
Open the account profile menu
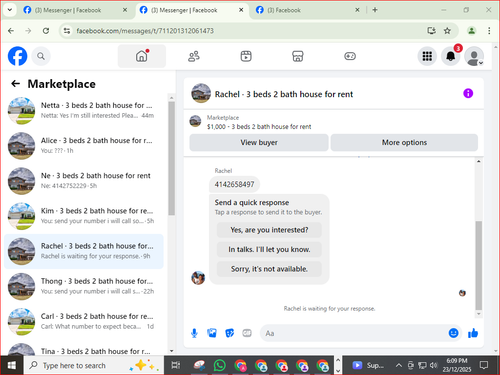(x=474, y=56)
